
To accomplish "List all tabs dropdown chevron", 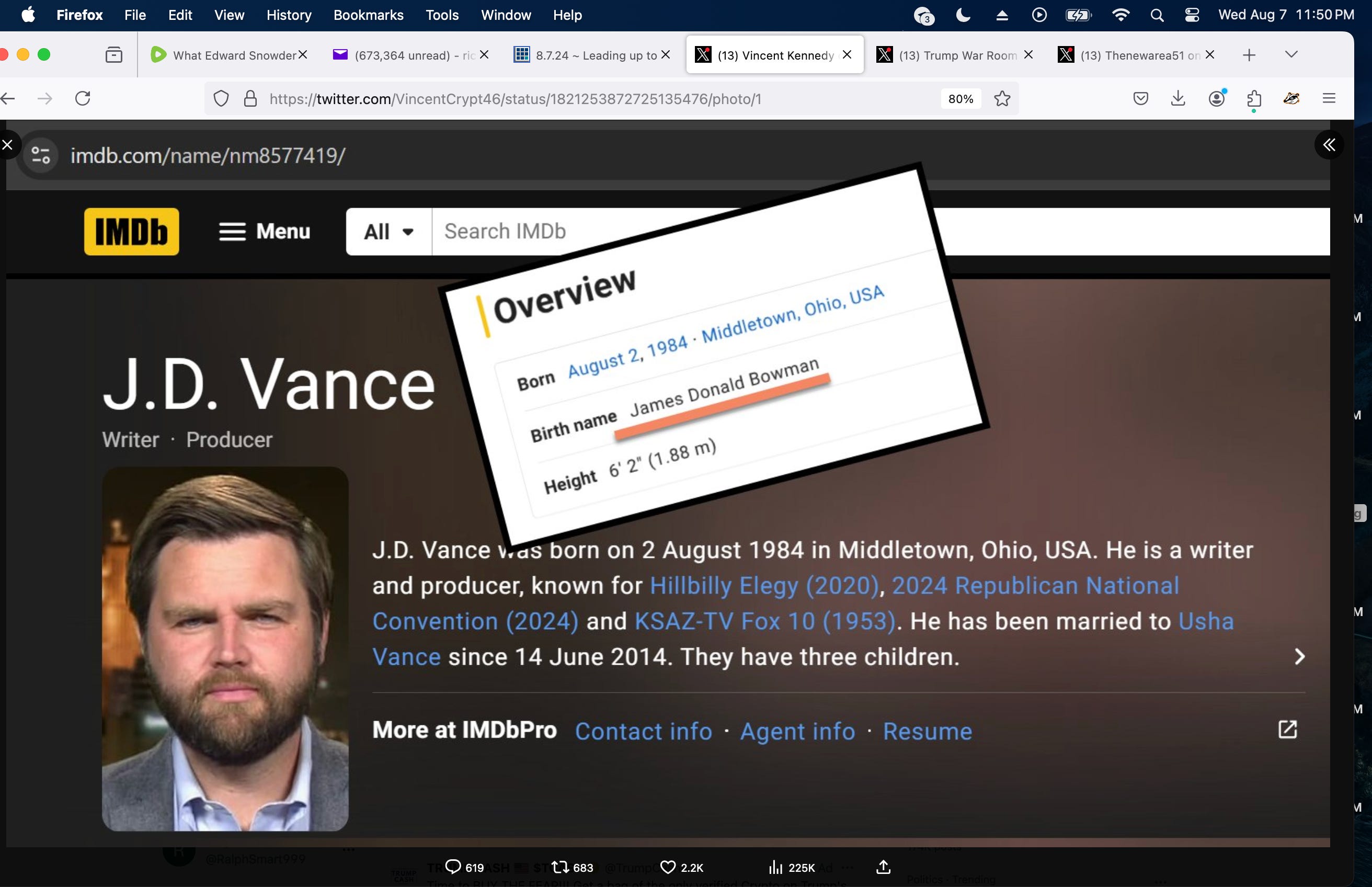I will point(1291,55).
